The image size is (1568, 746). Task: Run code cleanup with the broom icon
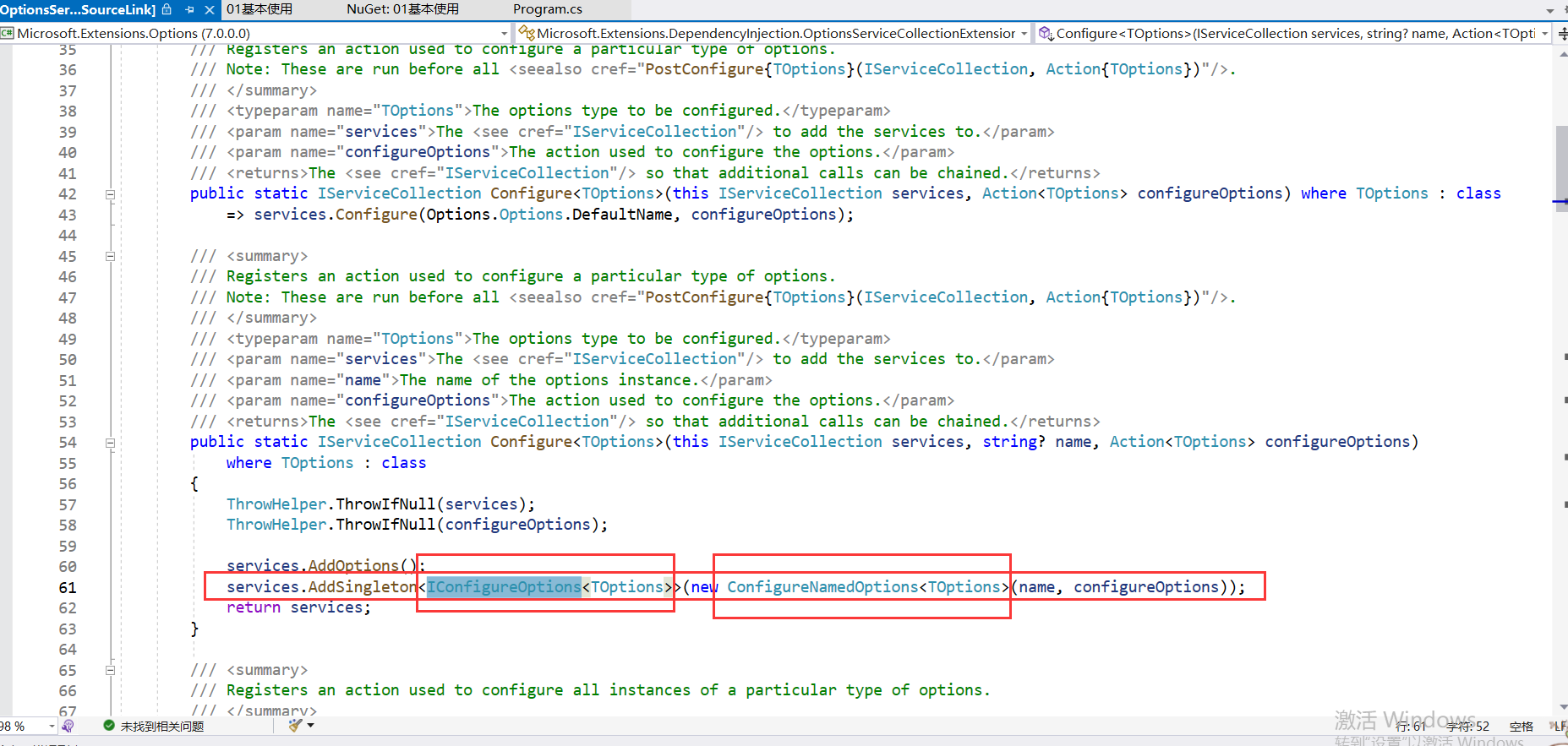tap(294, 726)
